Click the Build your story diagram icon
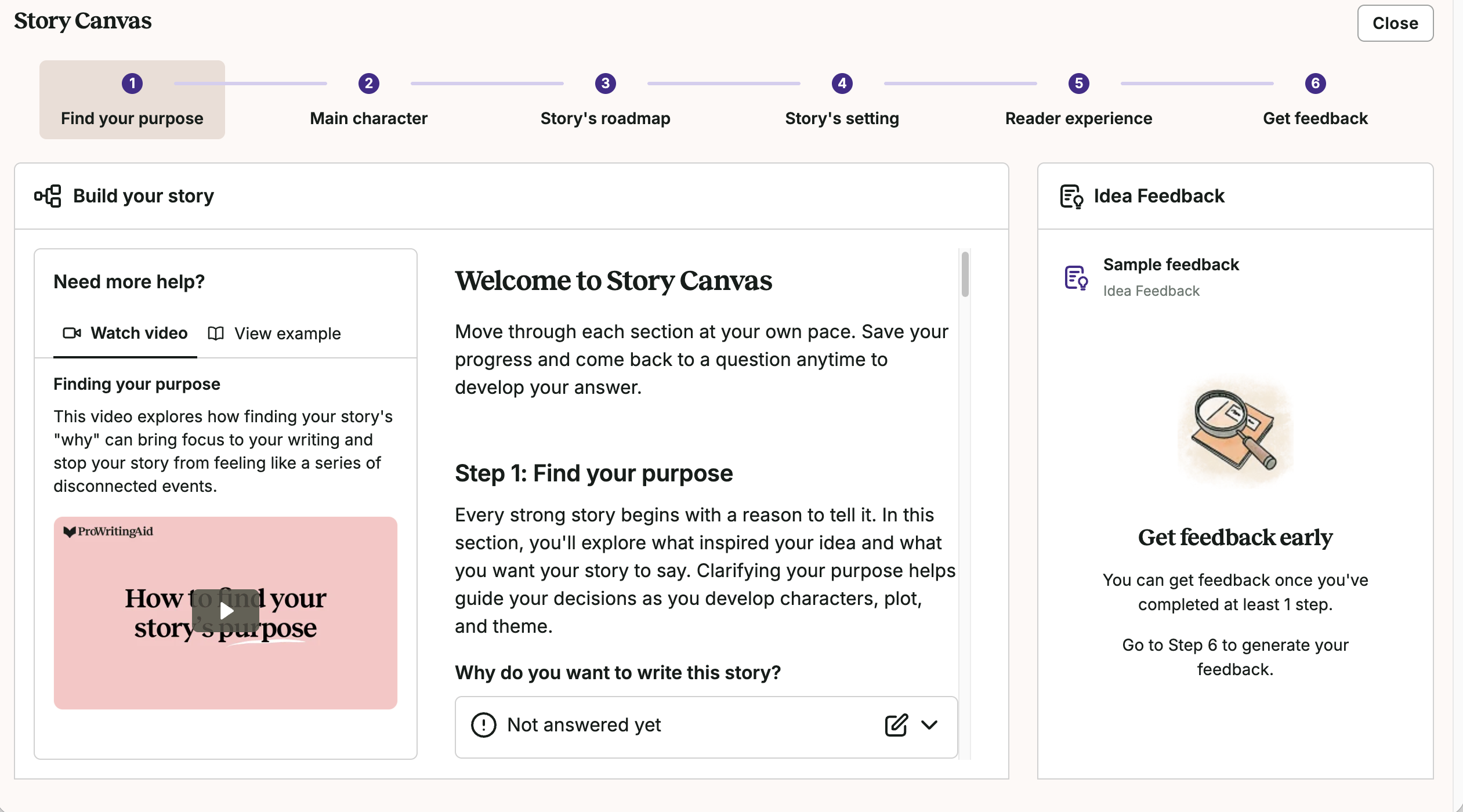Screen dimensions: 1463x812 pyautogui.click(x=48, y=196)
